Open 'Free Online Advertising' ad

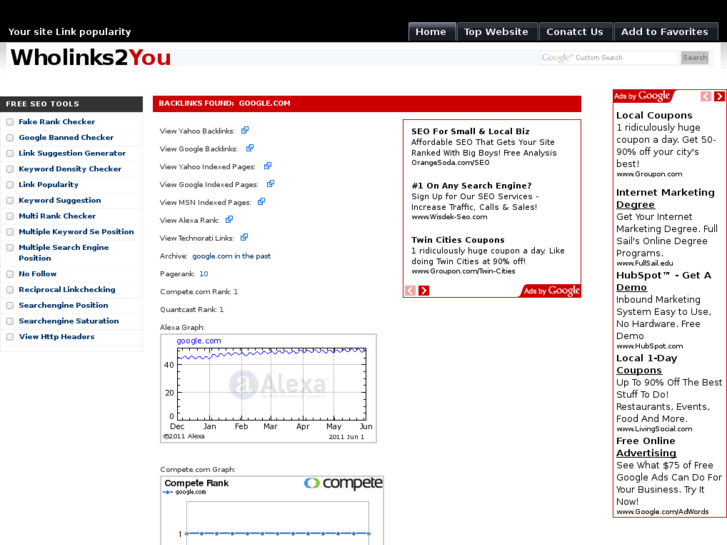646,447
